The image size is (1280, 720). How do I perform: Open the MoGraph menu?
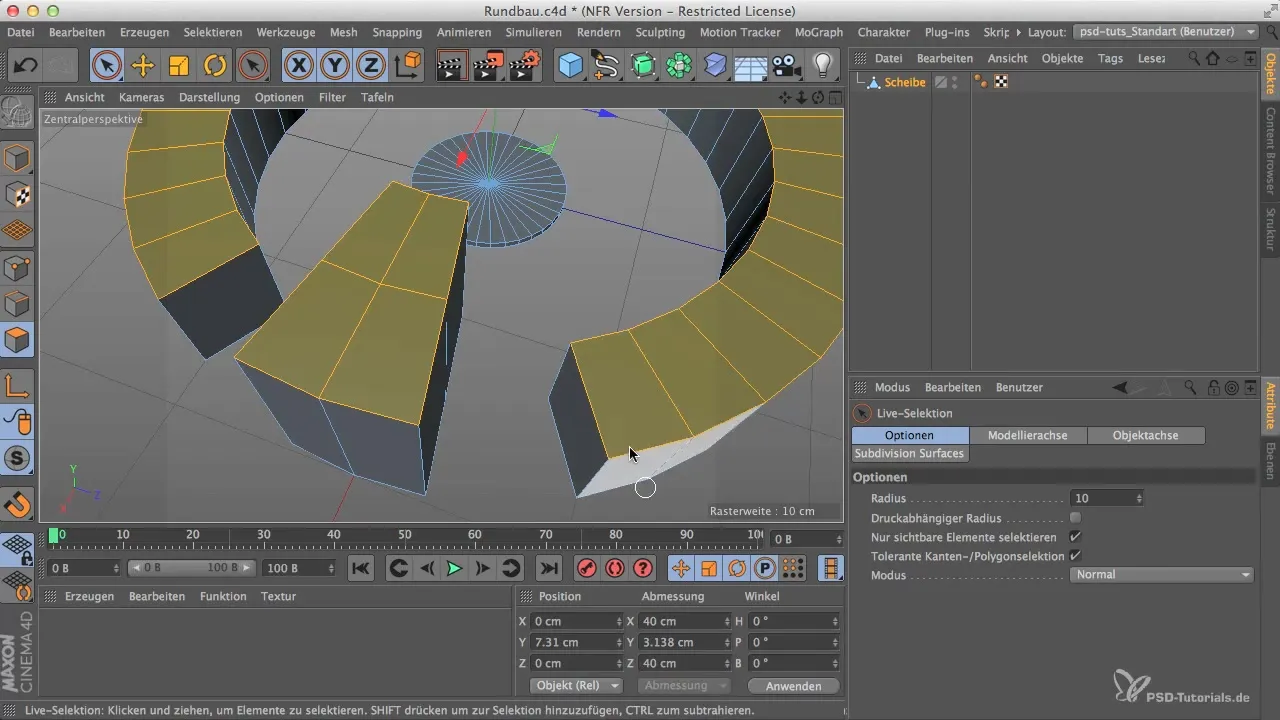click(819, 32)
